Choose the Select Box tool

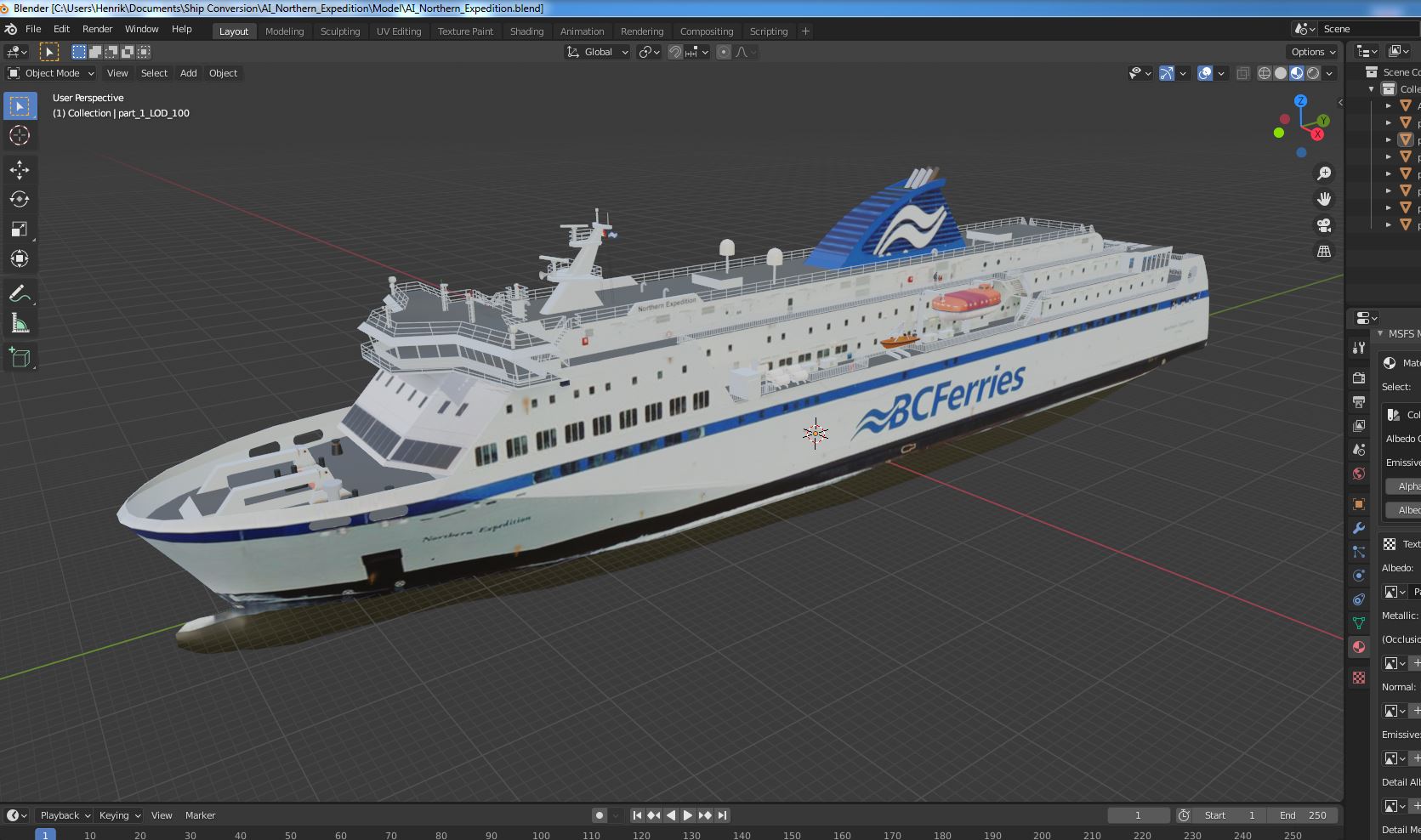[x=20, y=106]
